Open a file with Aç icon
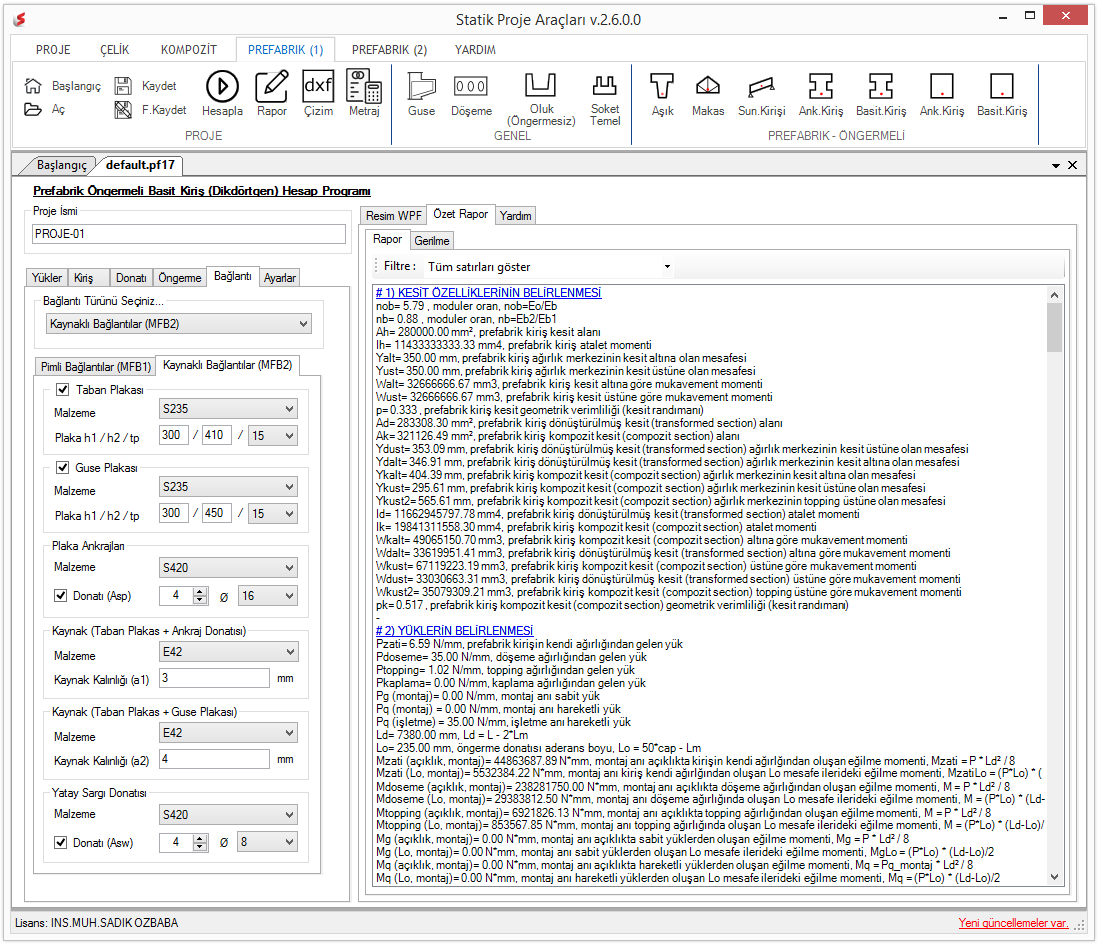Image resolution: width=1098 pixels, height=946 pixels. [33, 109]
